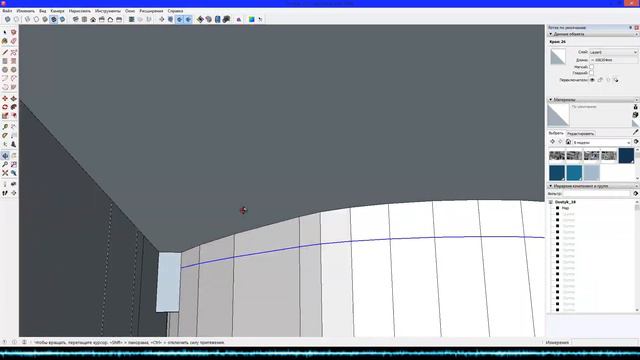
Task: Pick the Make Component tool
Action: [x=13, y=32]
